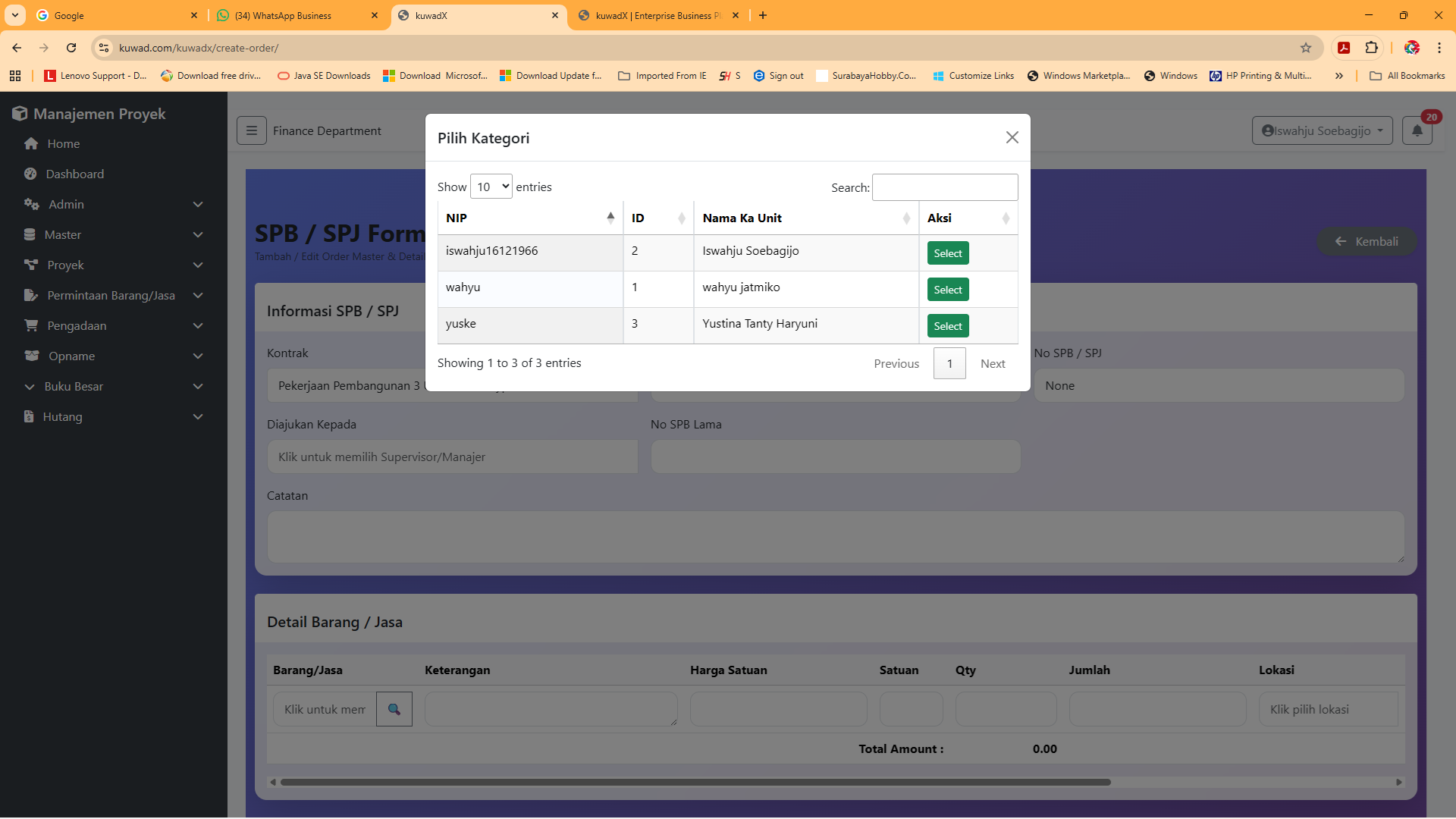Open a new browser tab
This screenshot has height=819, width=1456.
point(763,15)
